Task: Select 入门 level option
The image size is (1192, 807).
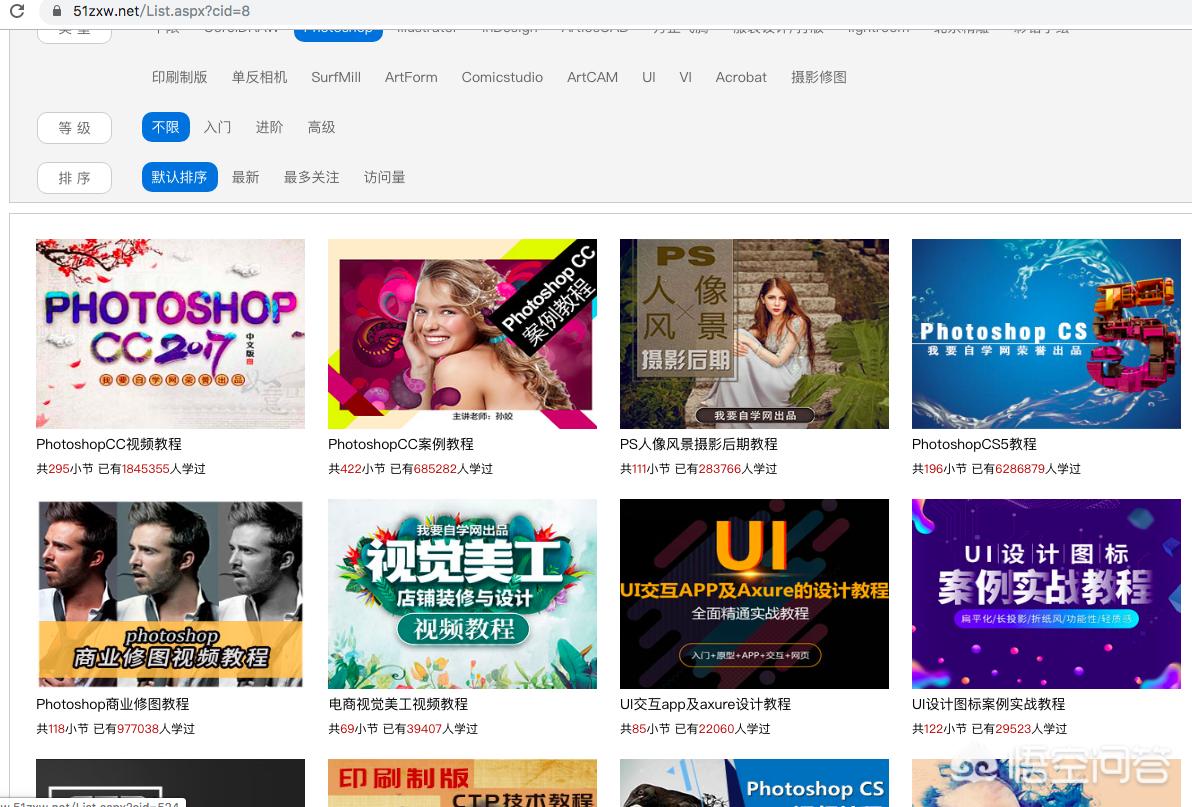Action: pos(217,127)
